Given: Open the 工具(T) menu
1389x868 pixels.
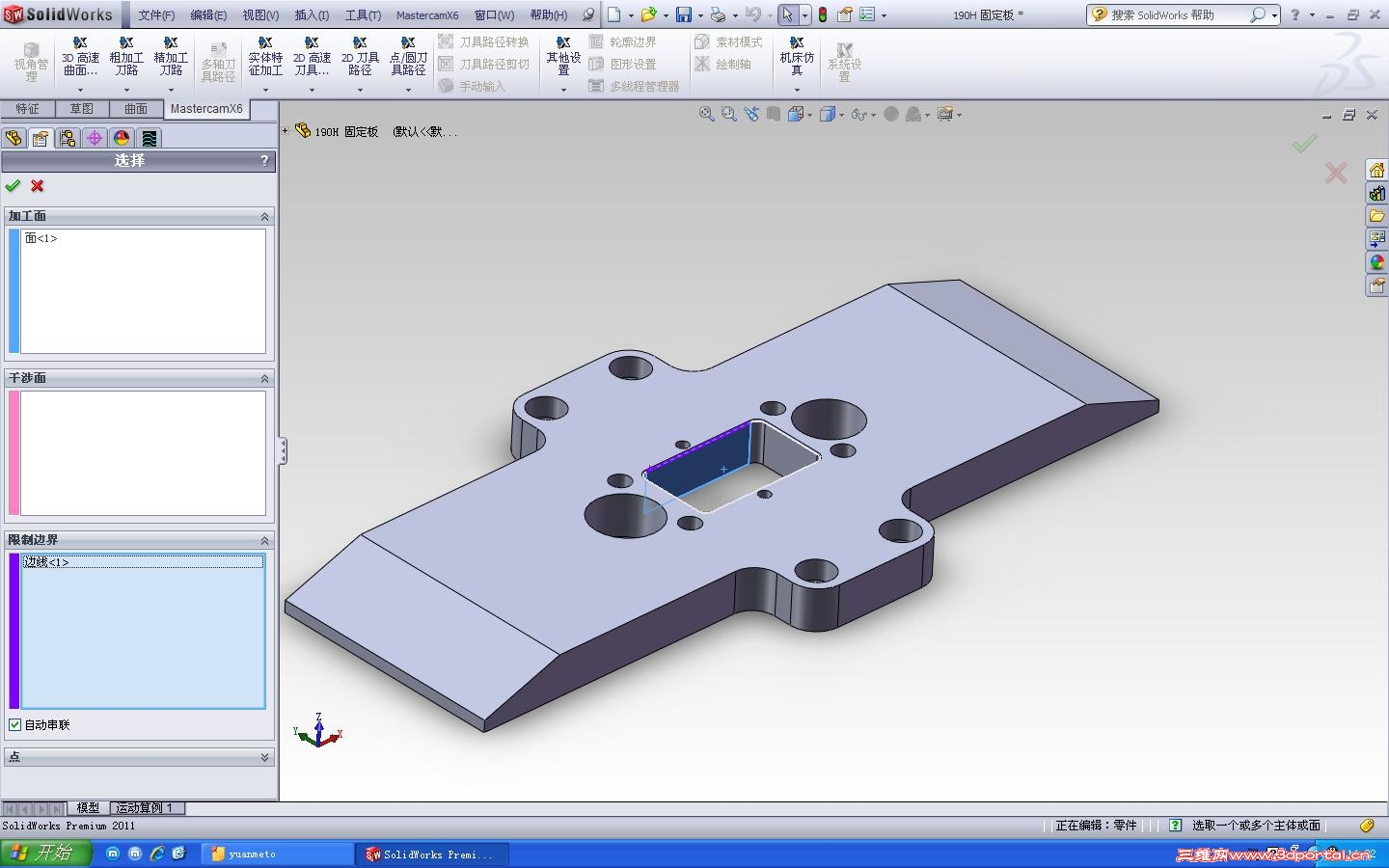Looking at the screenshot, I should 364,14.
